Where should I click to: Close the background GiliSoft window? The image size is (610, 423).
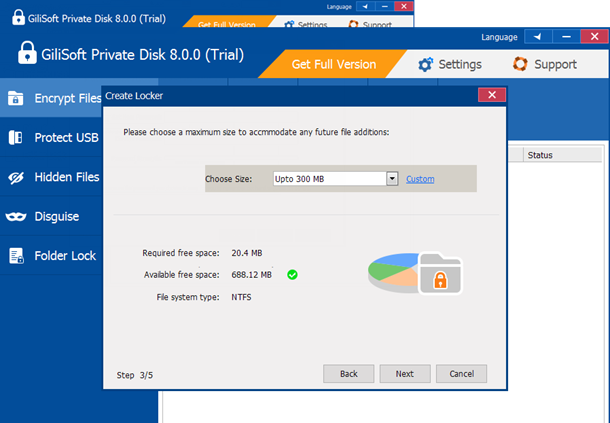(x=404, y=6)
